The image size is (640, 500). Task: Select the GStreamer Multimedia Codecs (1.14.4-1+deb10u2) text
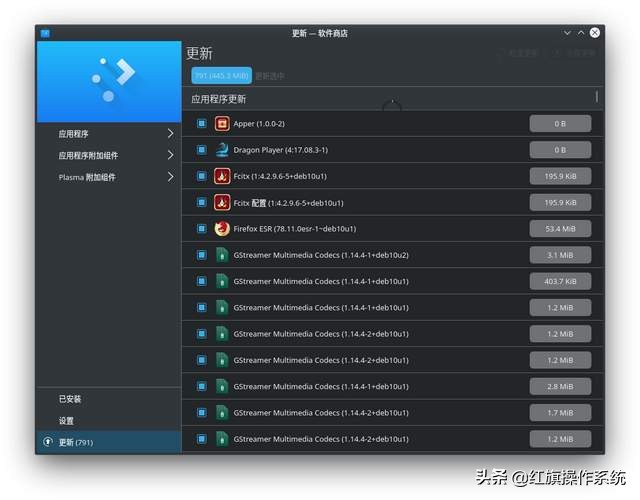pos(321,255)
